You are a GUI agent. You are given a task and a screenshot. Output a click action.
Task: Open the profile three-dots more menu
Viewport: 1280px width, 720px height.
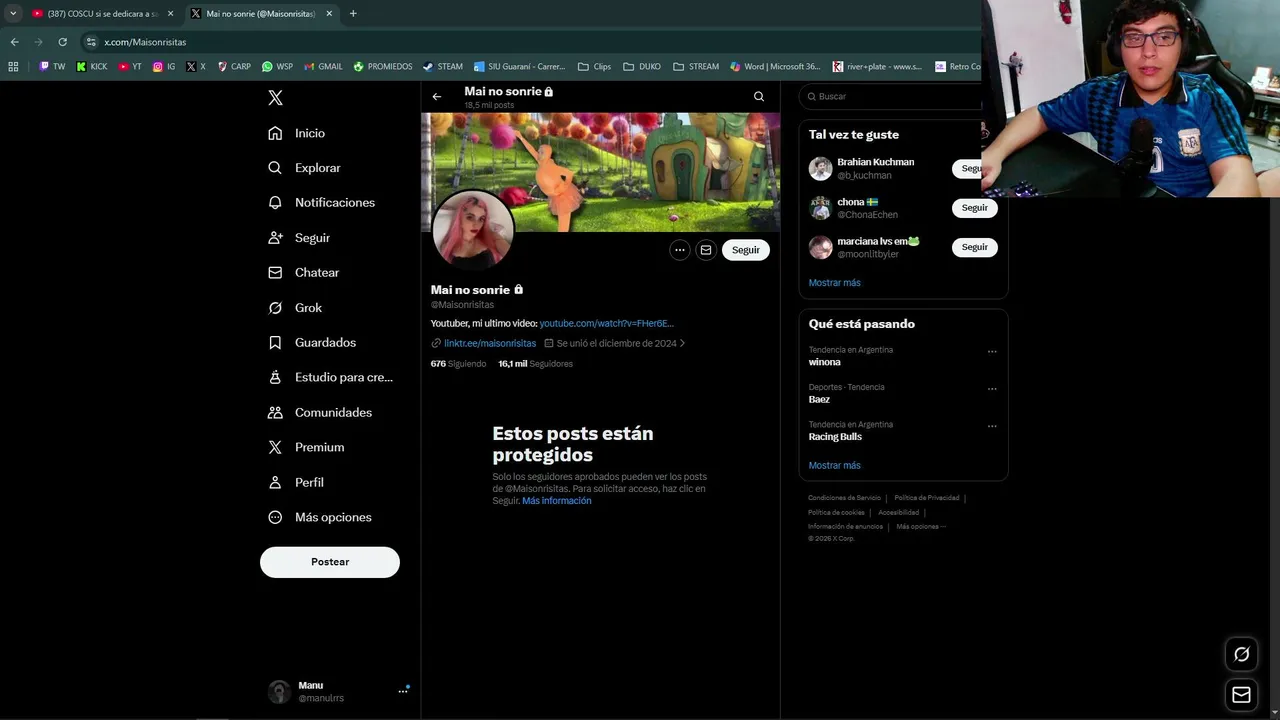pyautogui.click(x=680, y=250)
